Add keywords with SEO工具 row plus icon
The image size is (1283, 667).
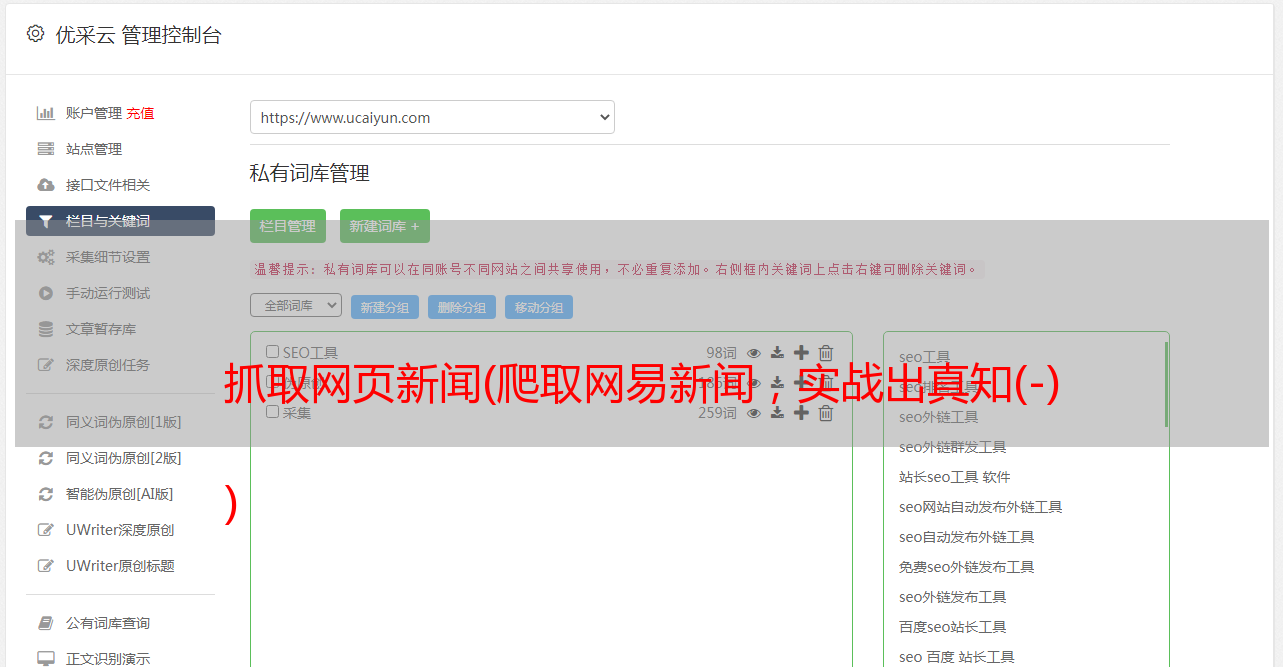click(x=801, y=352)
